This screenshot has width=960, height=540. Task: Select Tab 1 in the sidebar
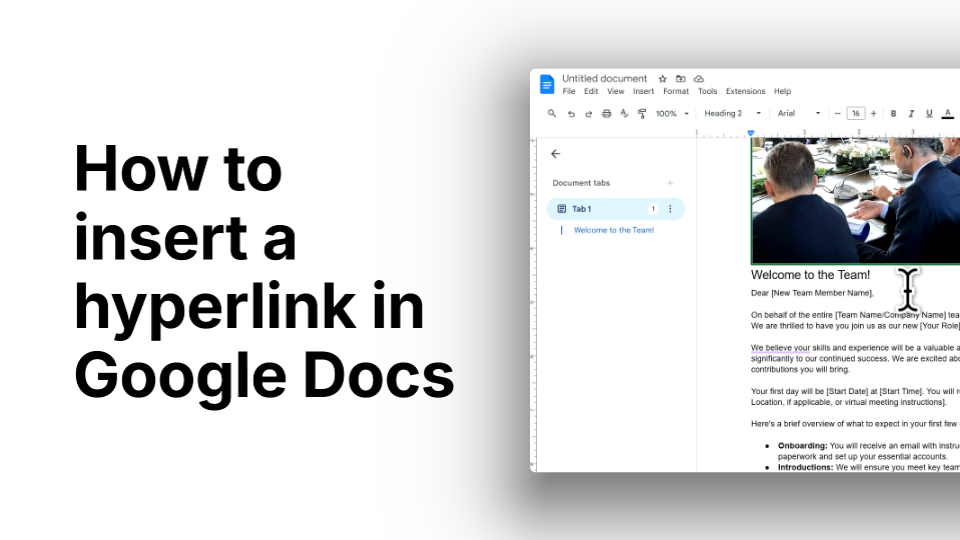point(615,209)
